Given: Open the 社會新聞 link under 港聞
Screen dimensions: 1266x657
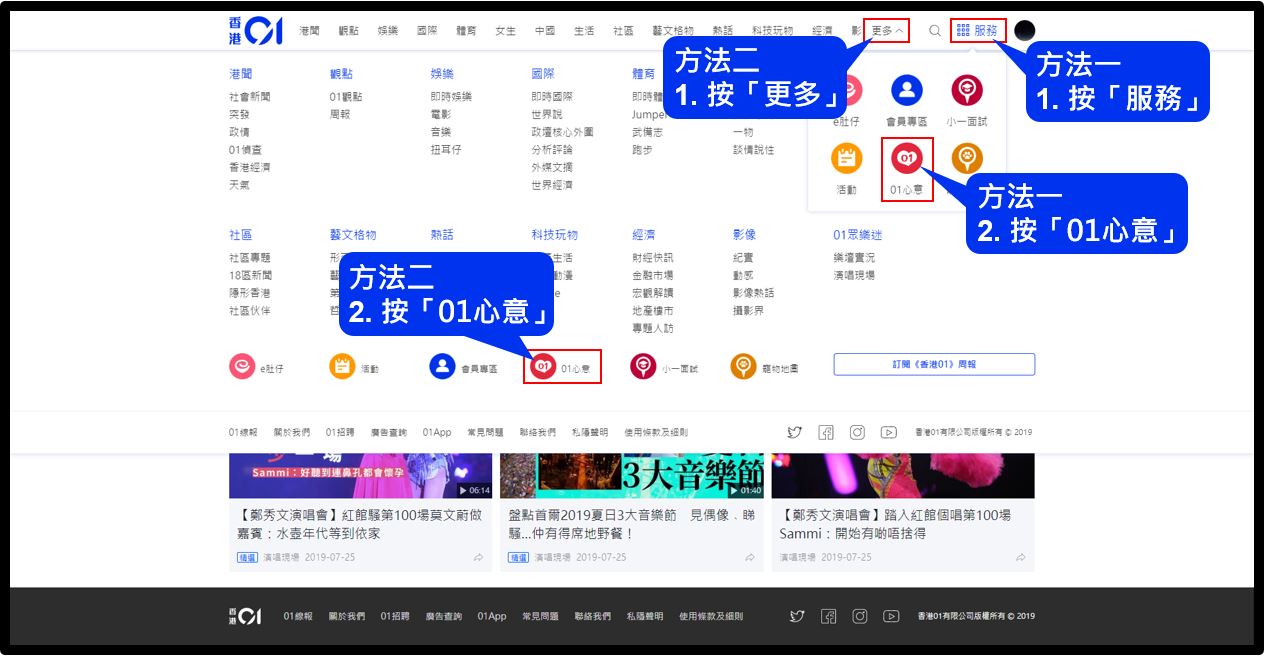Looking at the screenshot, I should (x=249, y=97).
